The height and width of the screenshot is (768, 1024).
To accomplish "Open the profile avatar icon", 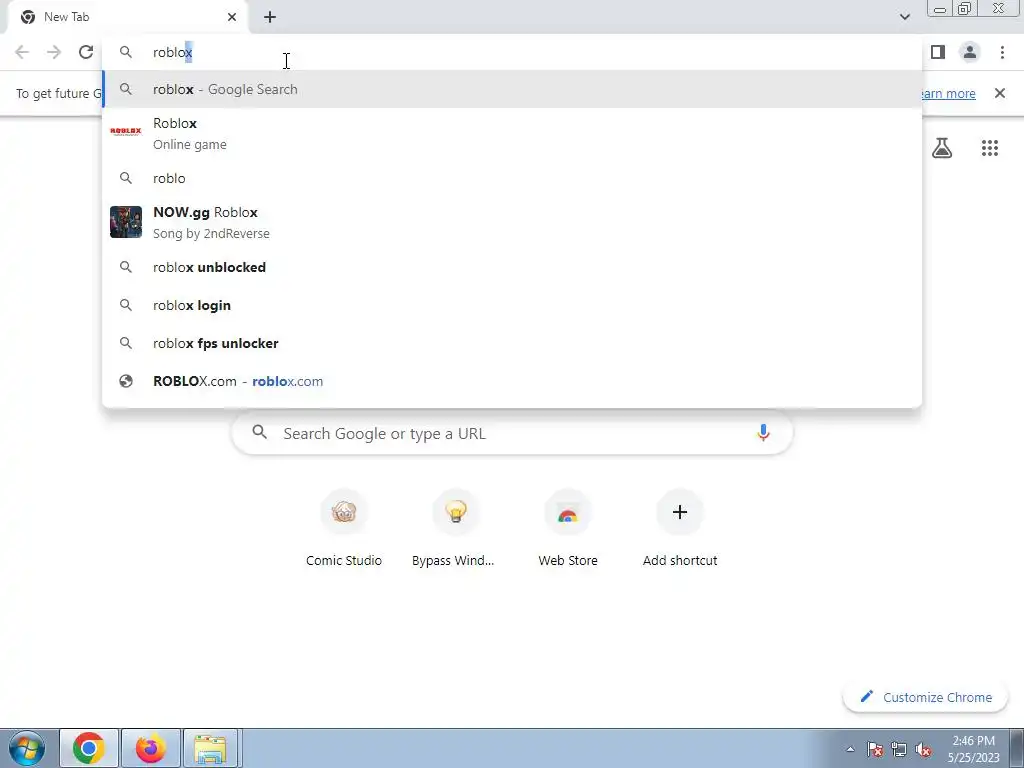I will point(970,52).
